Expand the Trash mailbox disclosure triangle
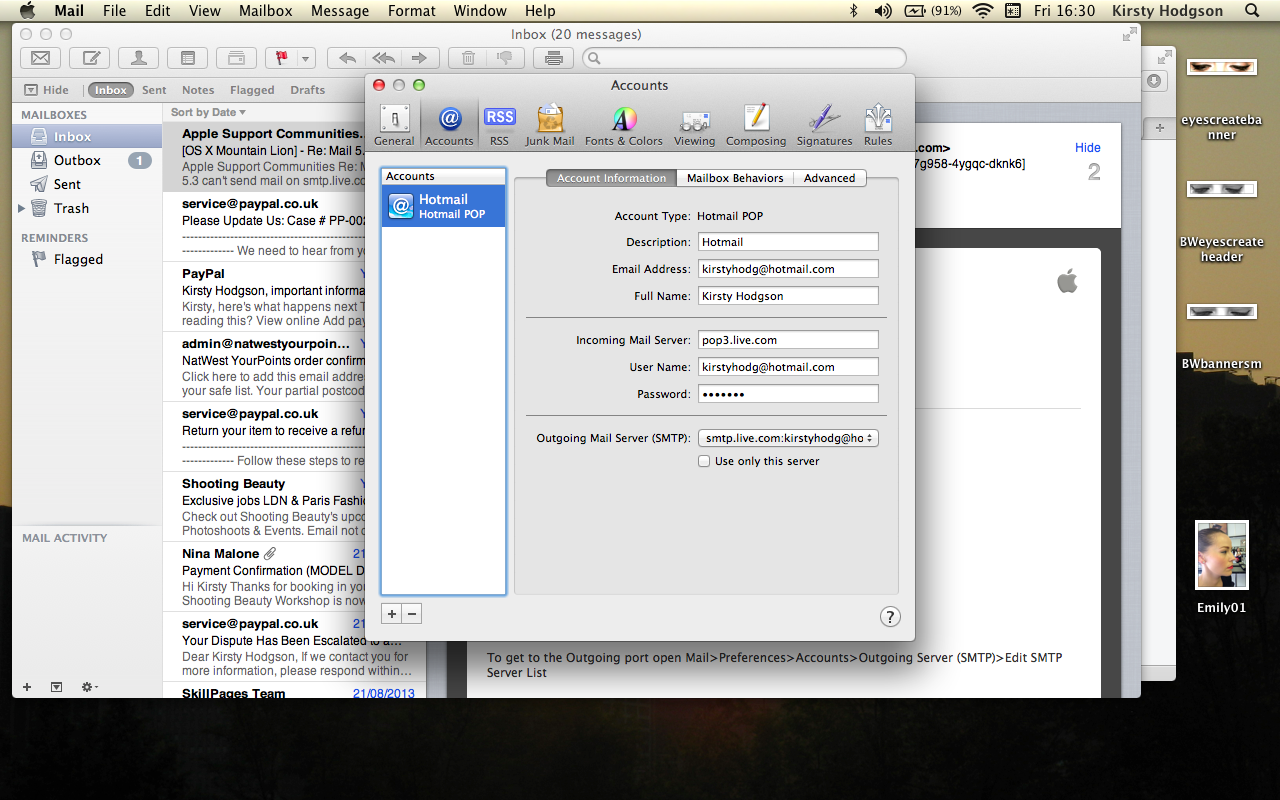Image resolution: width=1280 pixels, height=800 pixels. click(22, 208)
